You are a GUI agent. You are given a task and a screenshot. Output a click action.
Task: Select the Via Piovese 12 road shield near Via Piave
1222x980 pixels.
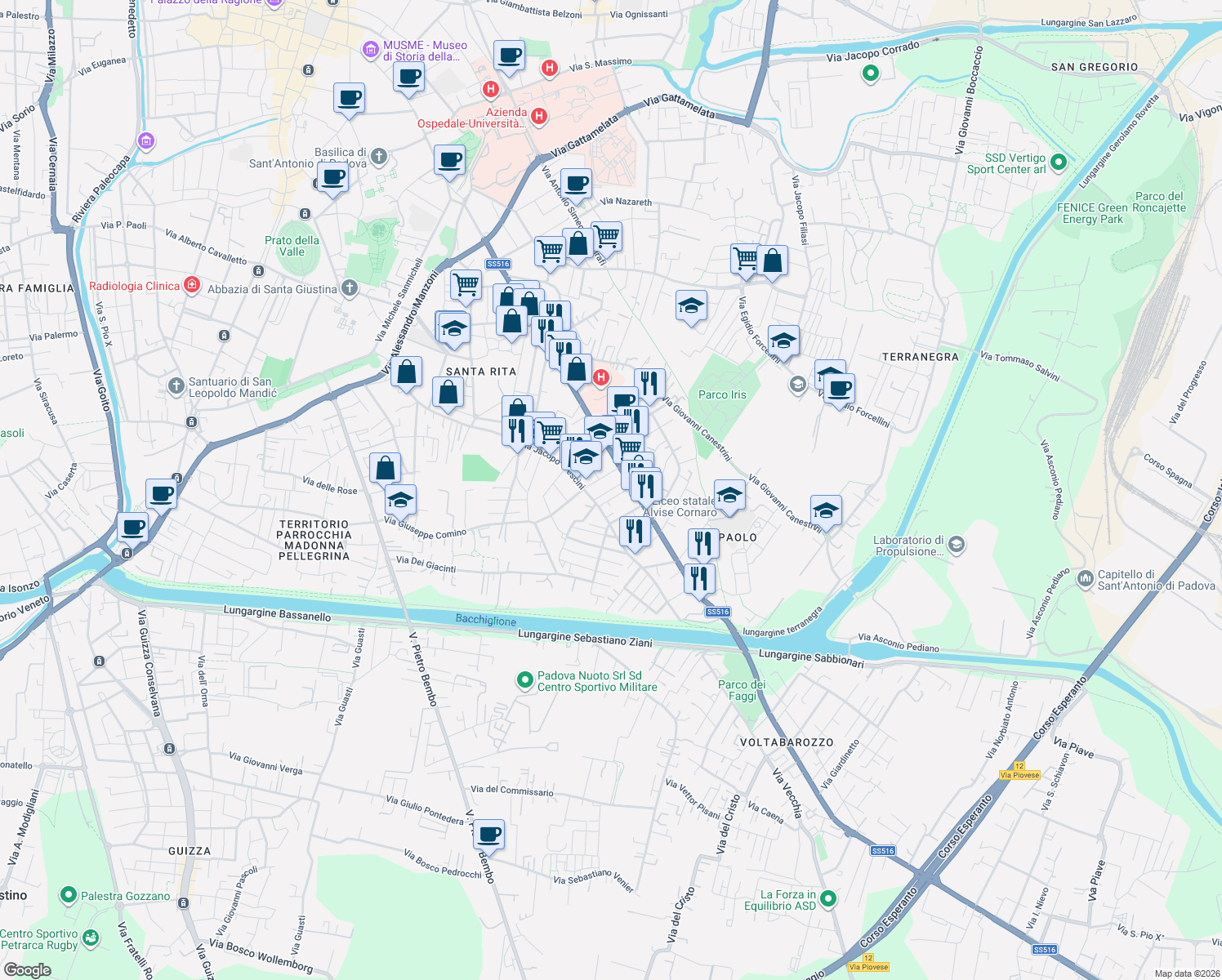pos(1020,771)
